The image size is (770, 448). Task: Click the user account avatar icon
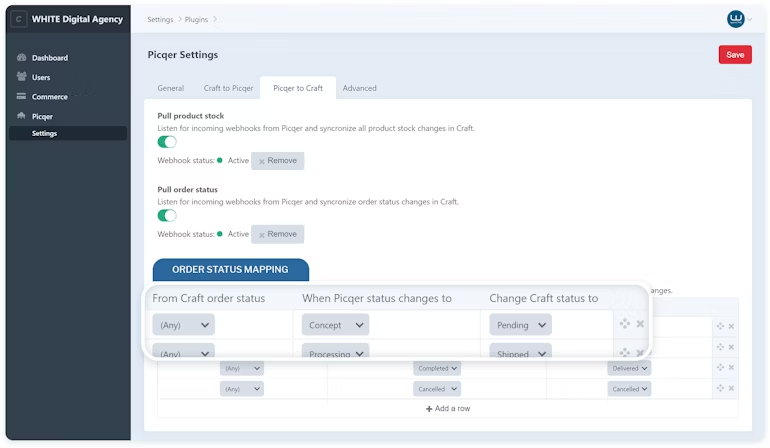pos(736,19)
